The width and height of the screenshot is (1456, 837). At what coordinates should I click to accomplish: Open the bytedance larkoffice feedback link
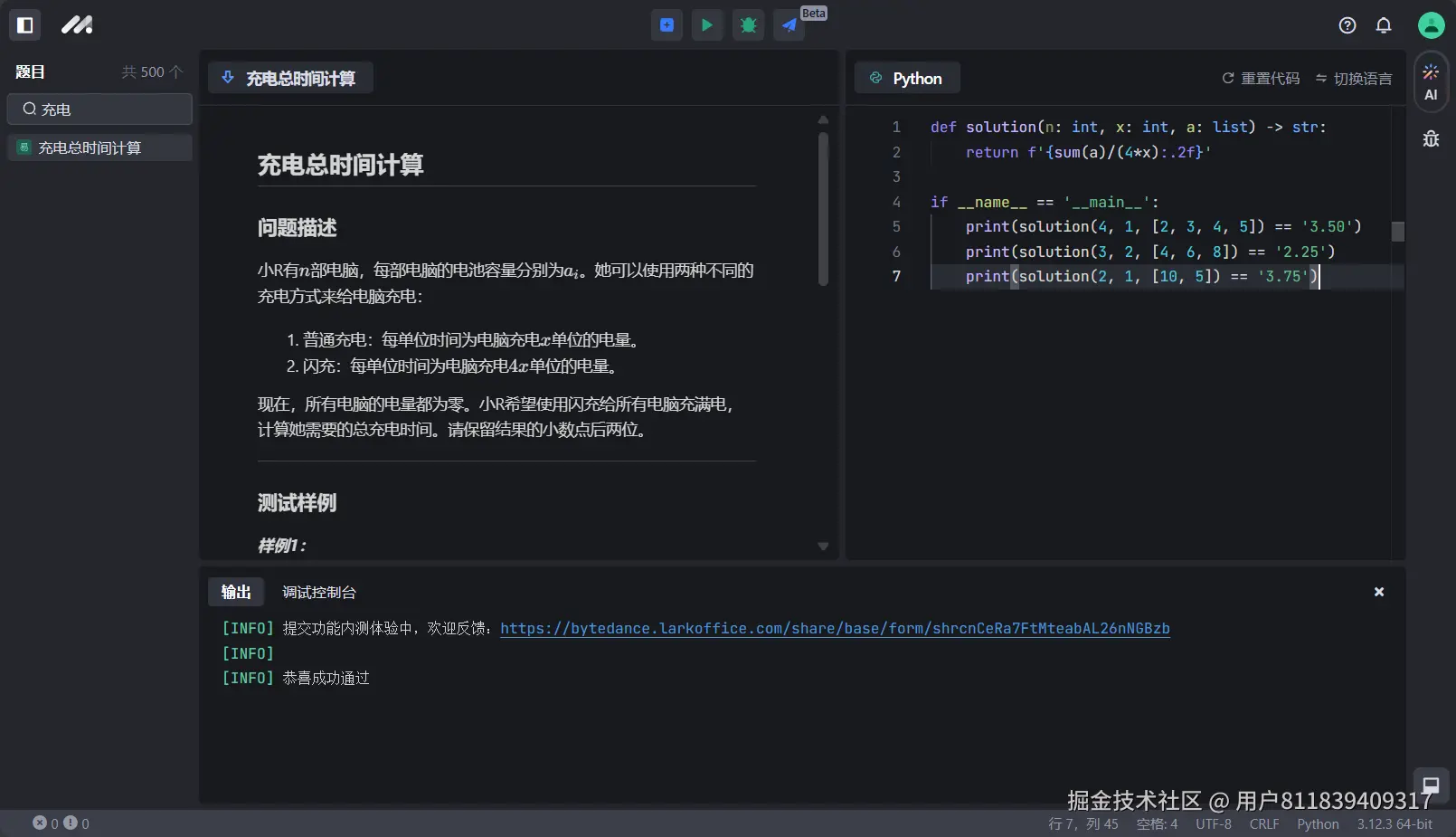pos(835,628)
